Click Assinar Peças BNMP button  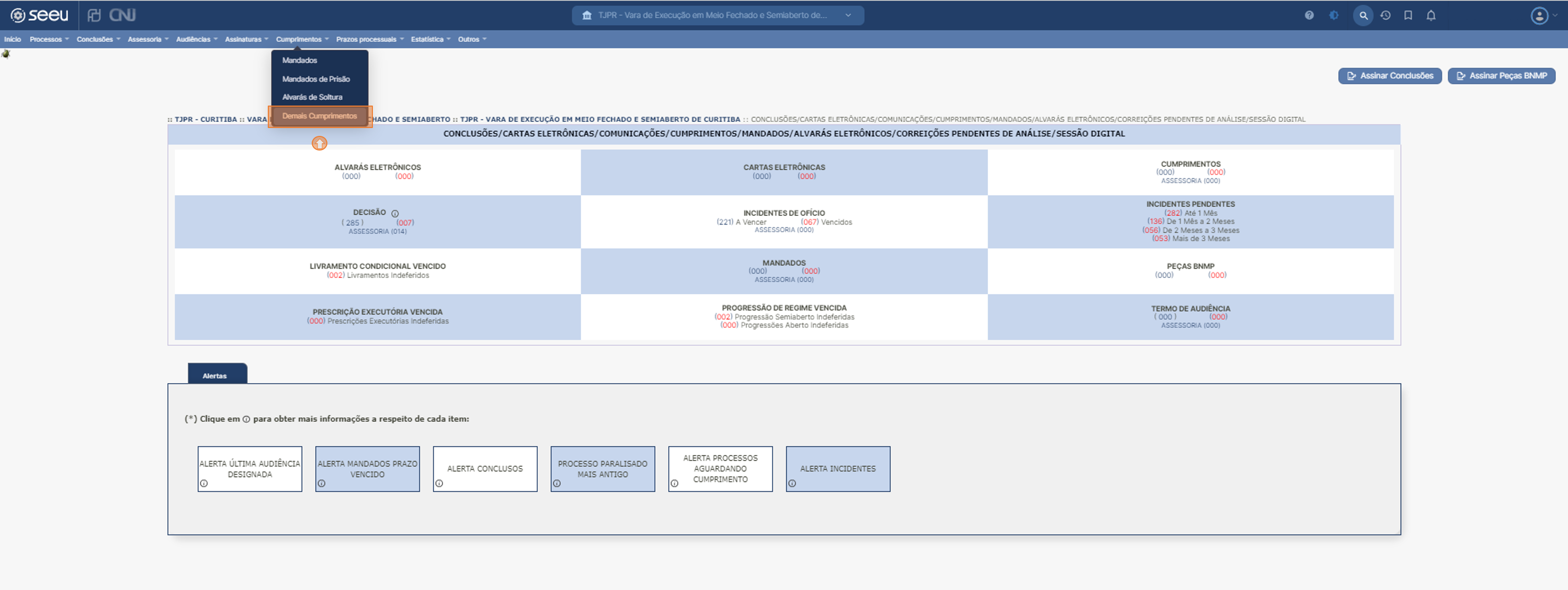click(x=1501, y=76)
